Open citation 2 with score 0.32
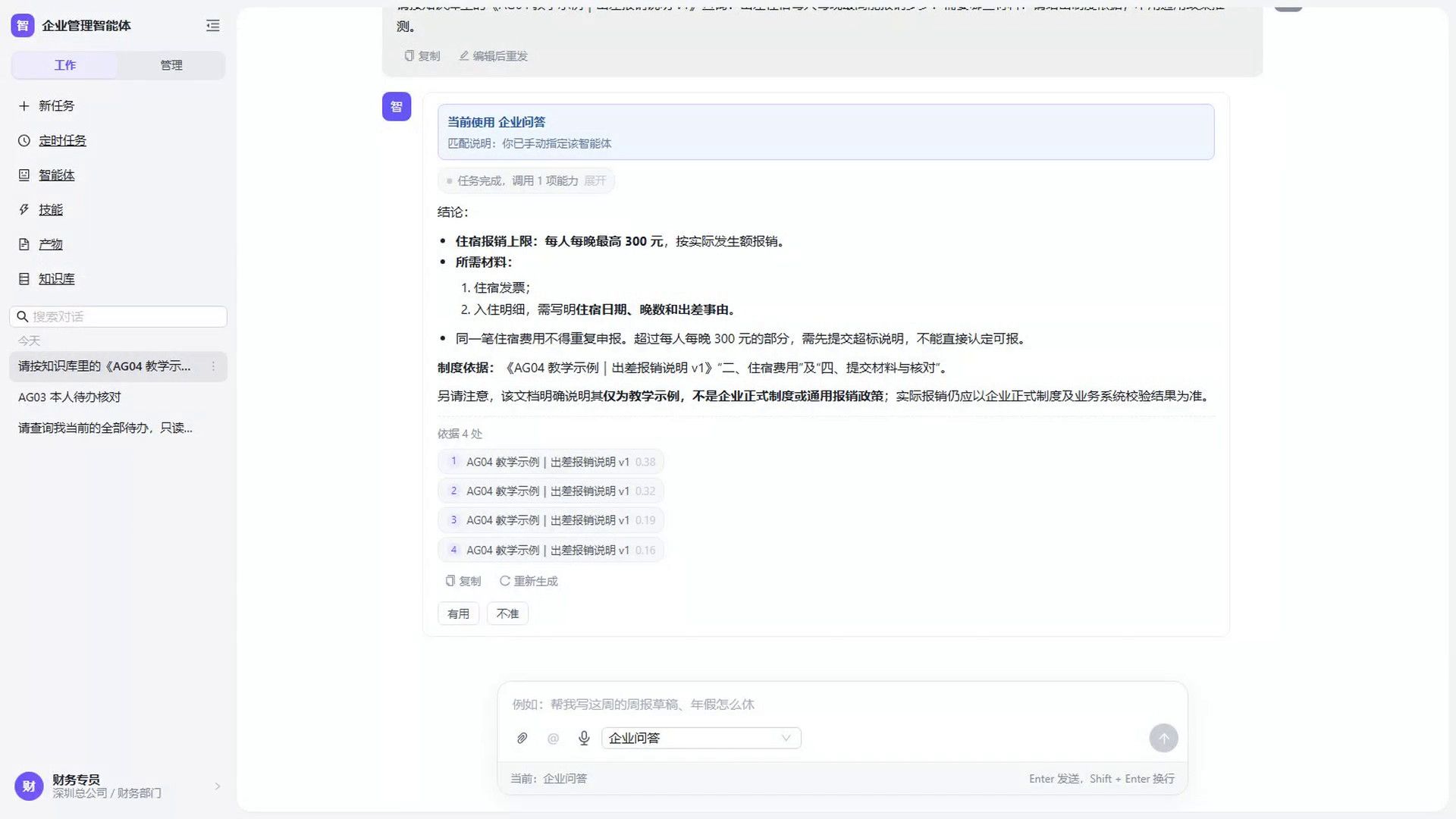The image size is (1456, 819). tap(551, 491)
